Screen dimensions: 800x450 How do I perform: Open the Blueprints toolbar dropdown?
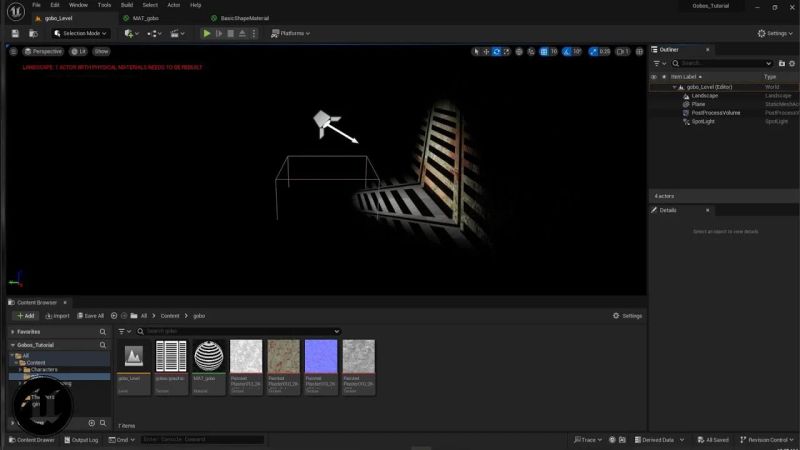[x=154, y=34]
